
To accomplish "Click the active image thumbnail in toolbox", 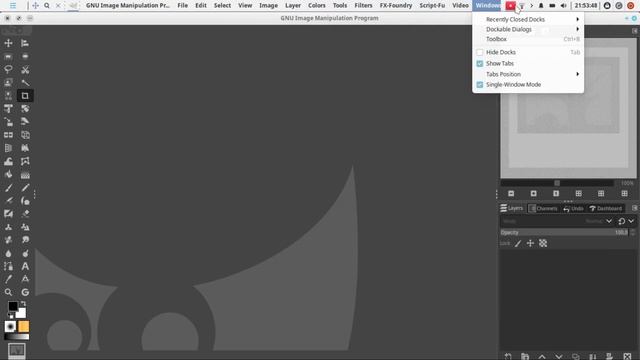I will tap(17, 351).
